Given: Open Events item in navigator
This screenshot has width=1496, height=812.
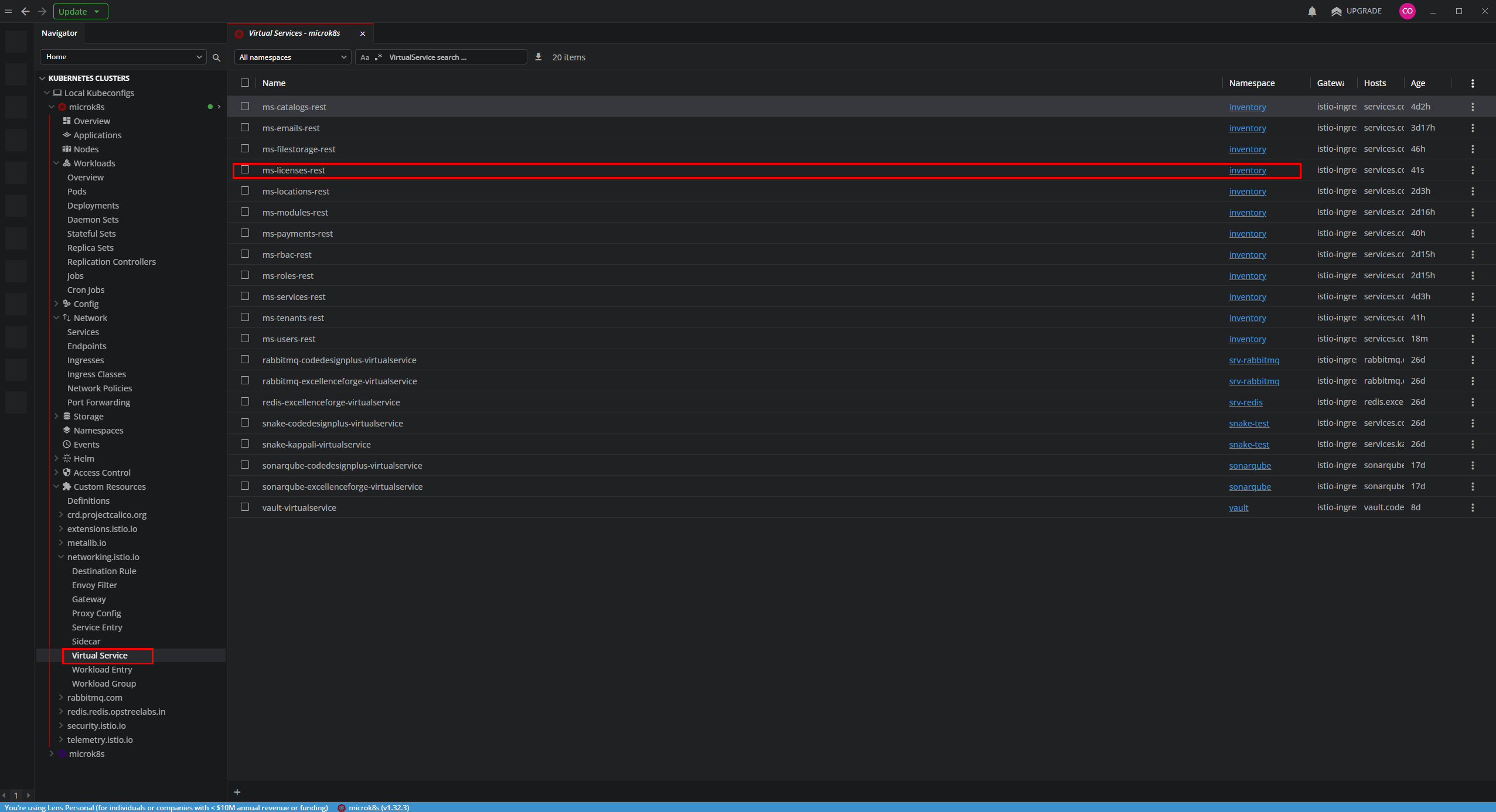Looking at the screenshot, I should coord(81,444).
